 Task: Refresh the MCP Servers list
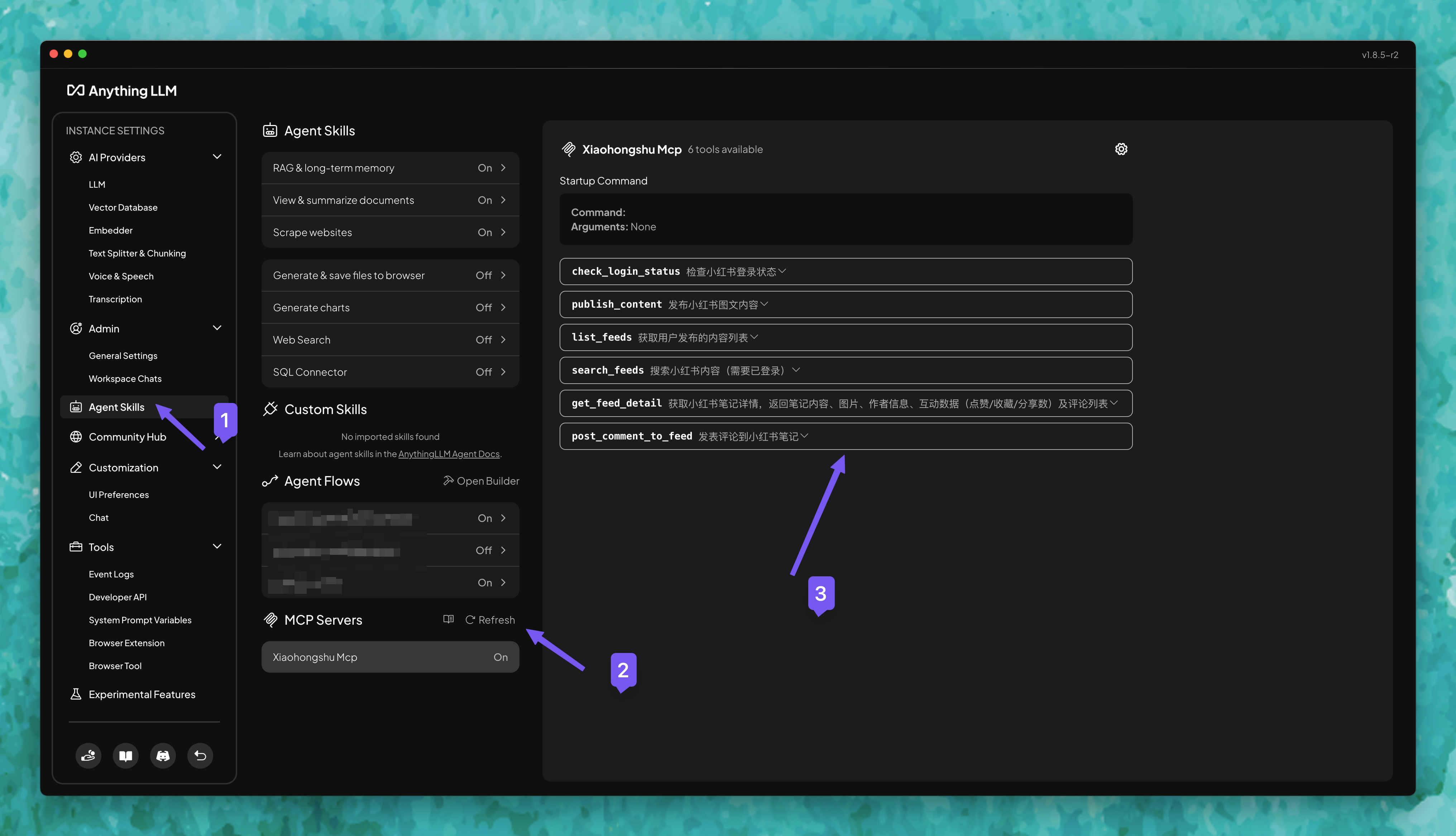point(490,620)
